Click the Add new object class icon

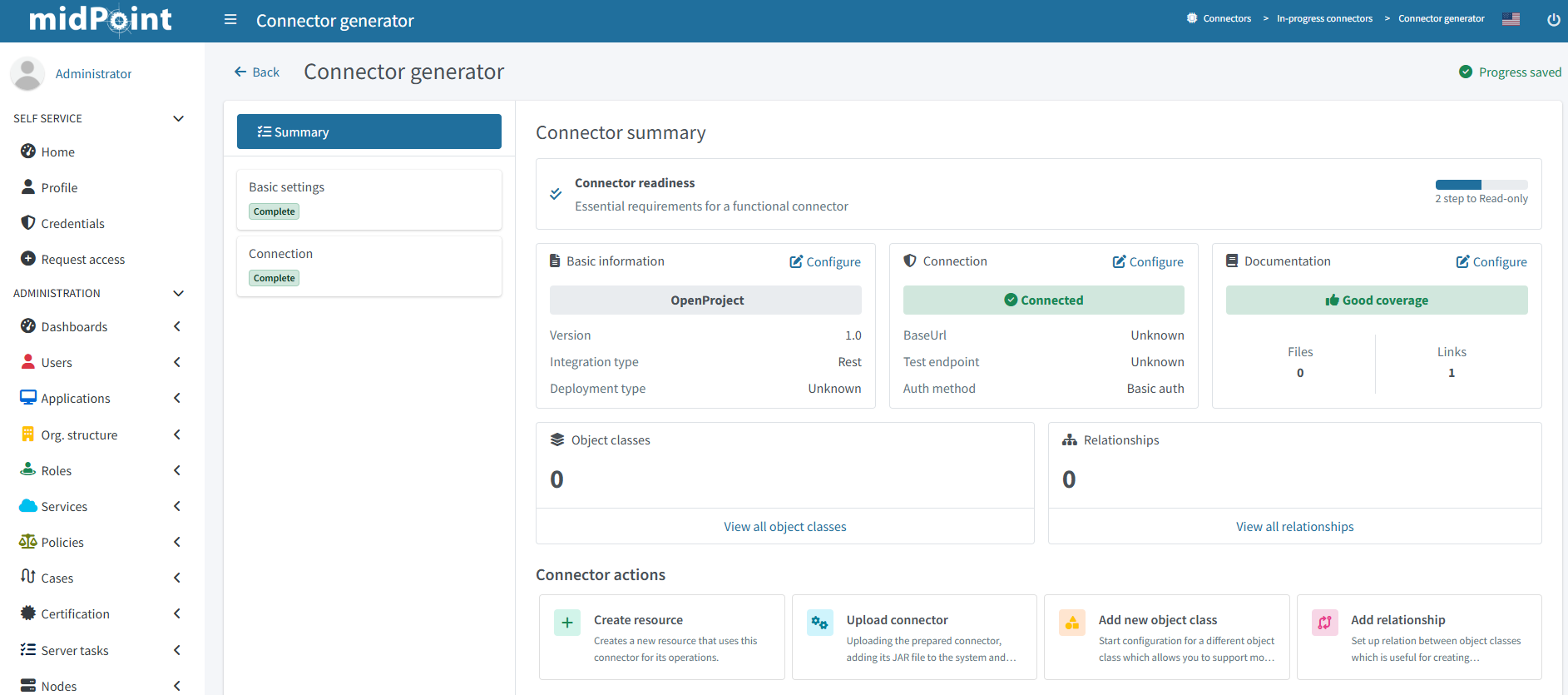1072,622
